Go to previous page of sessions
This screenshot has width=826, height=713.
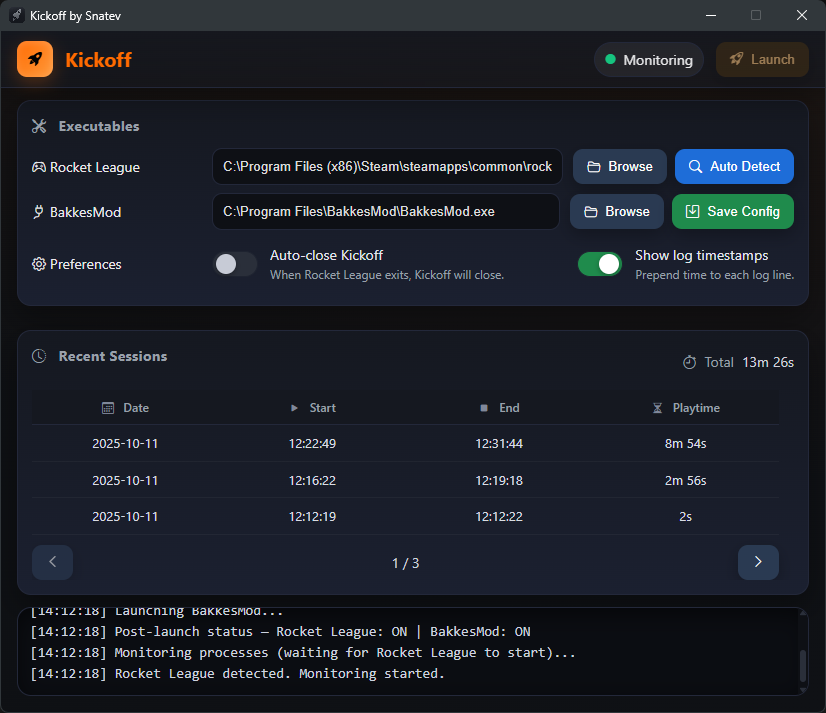point(53,562)
